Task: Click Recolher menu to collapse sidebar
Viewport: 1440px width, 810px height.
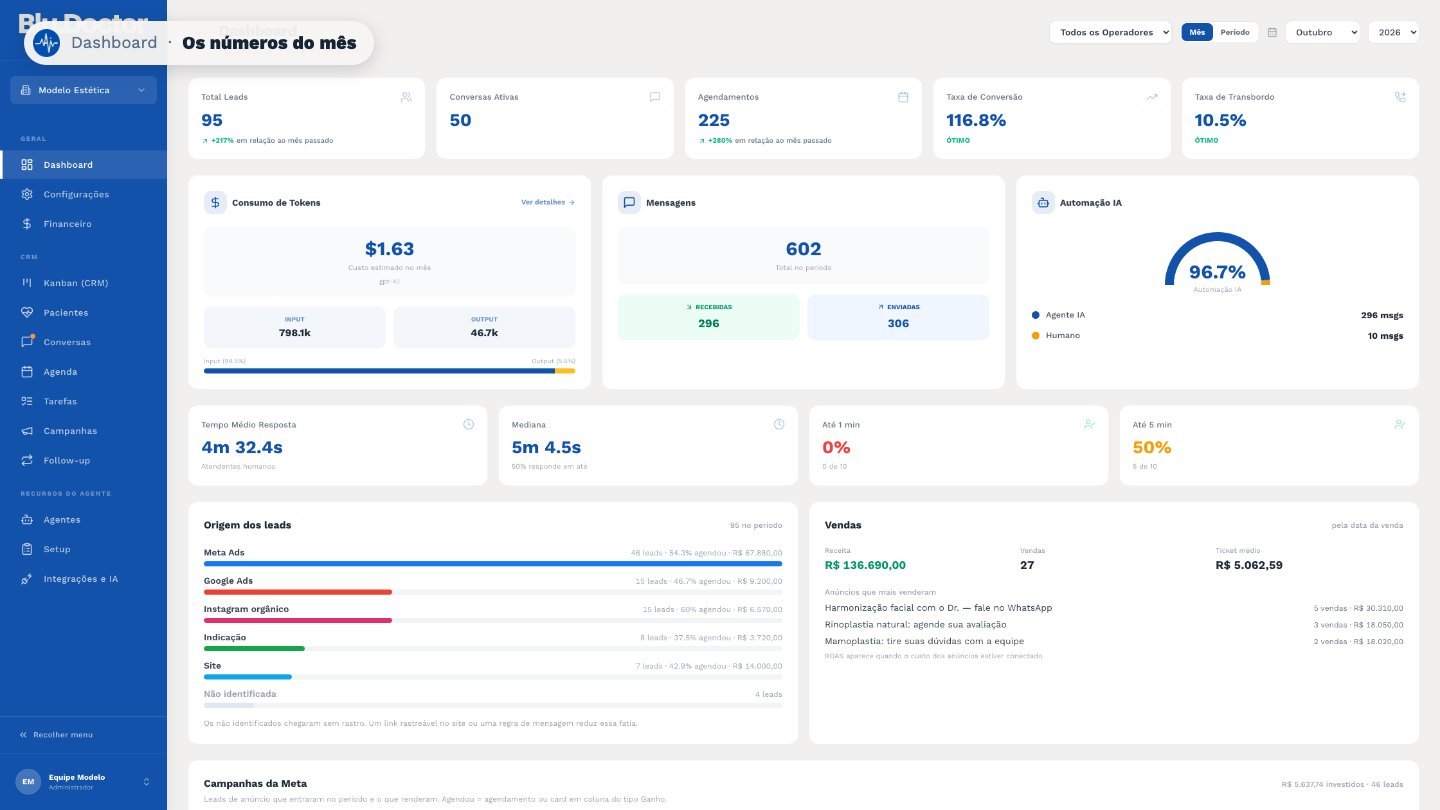Action: click(x=57, y=735)
